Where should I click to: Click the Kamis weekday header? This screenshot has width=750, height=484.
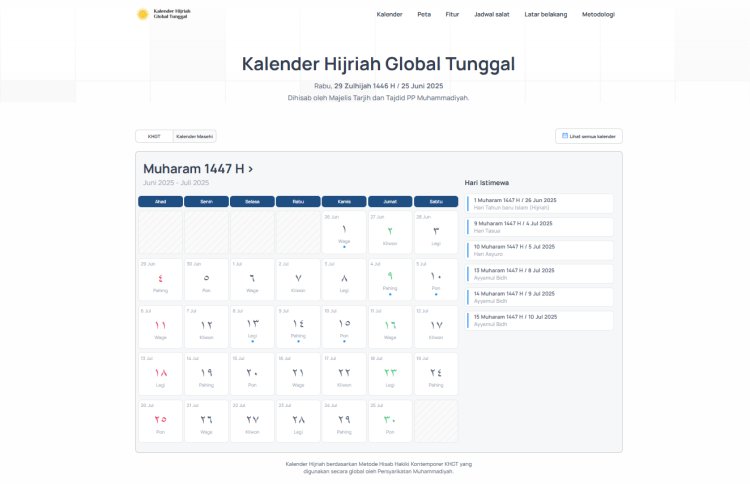click(344, 202)
